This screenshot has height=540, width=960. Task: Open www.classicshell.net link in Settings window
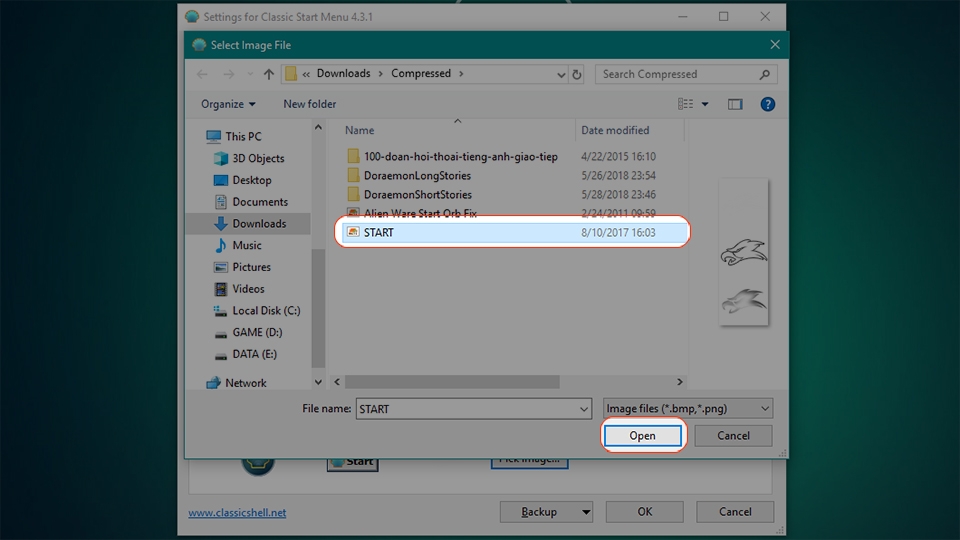237,512
